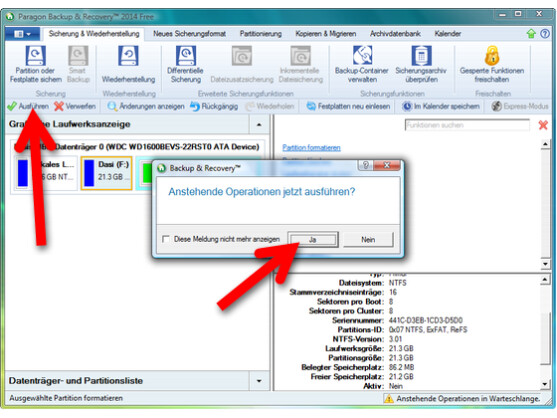Confirm with the Ja button
The image size is (557, 418).
coord(313,240)
